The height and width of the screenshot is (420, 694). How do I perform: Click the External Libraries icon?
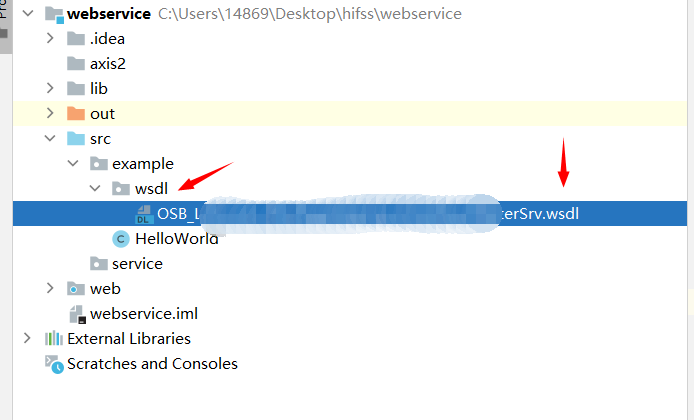click(x=53, y=339)
